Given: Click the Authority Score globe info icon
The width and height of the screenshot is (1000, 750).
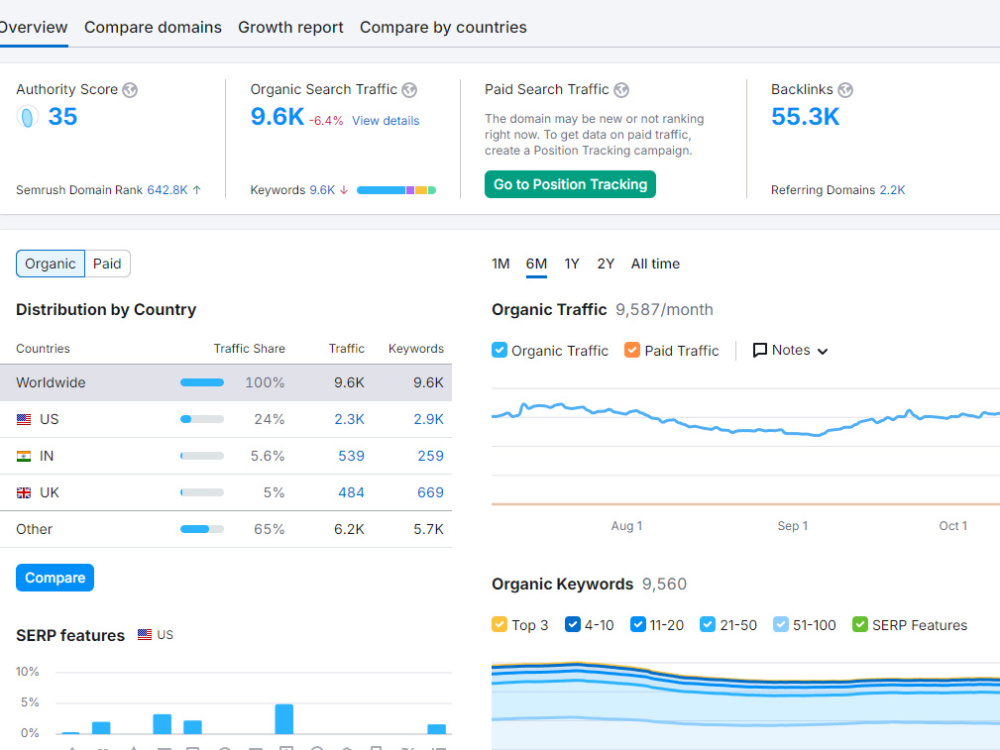Looking at the screenshot, I should click(x=130, y=90).
